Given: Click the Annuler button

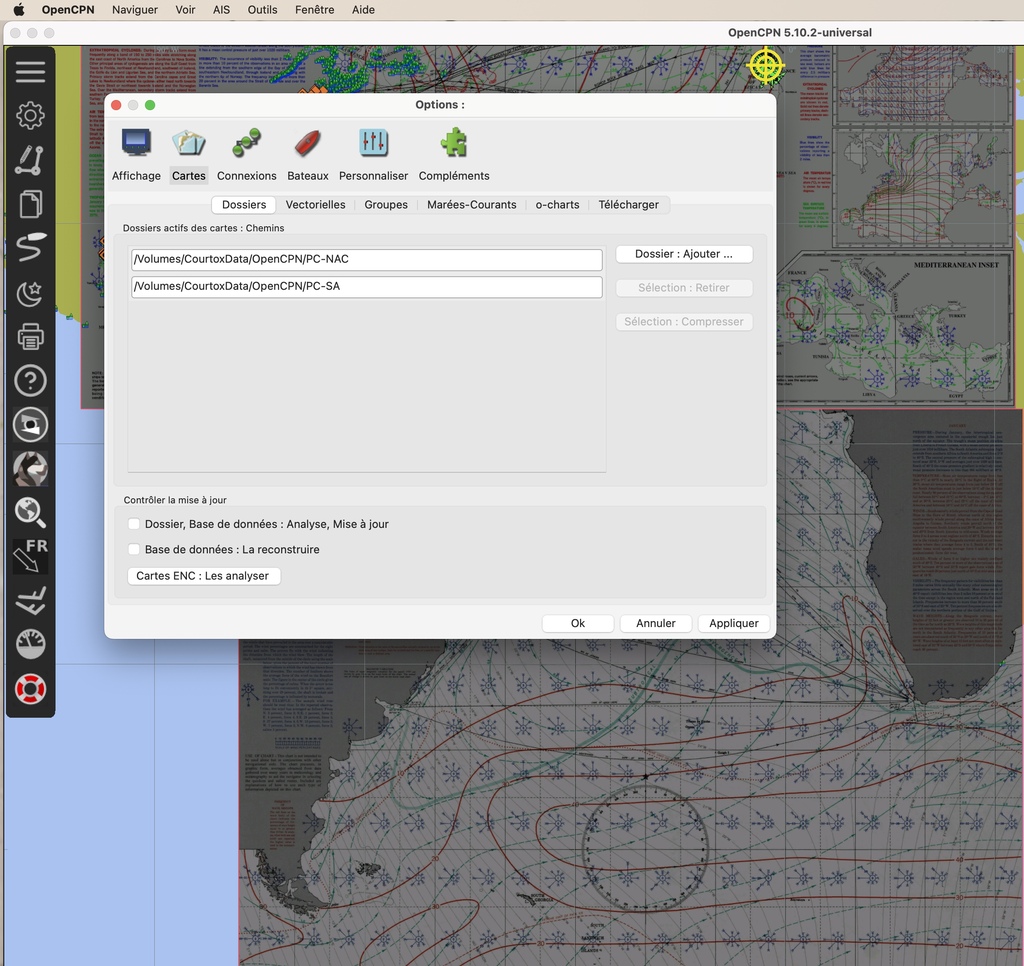Looking at the screenshot, I should [x=656, y=623].
